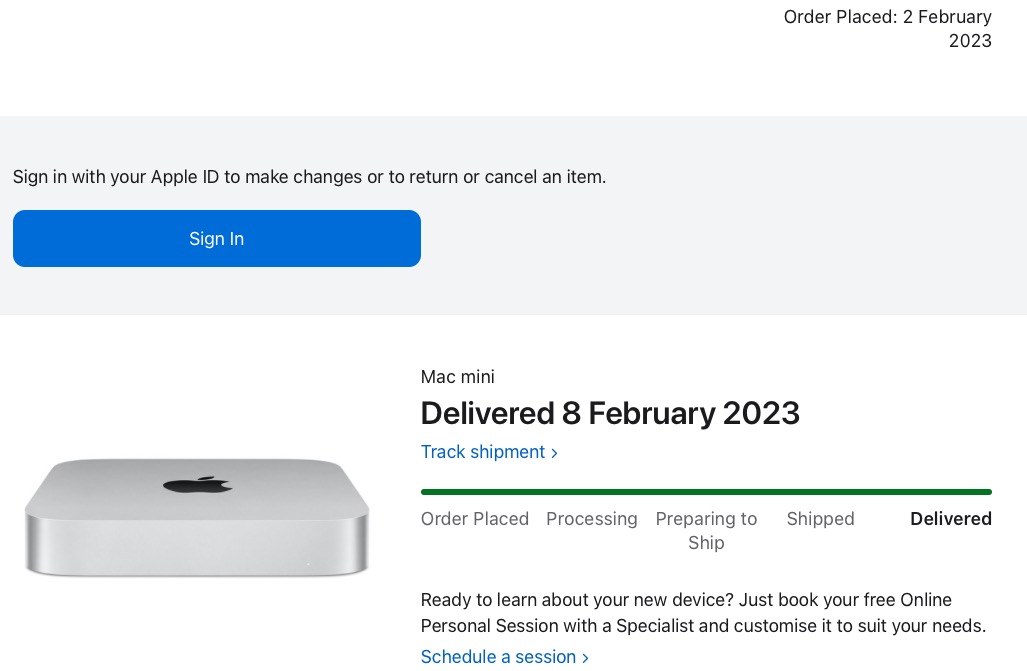This screenshot has height=671, width=1027.
Task: Click empty space in the gray sign-in banner
Action: click(750, 250)
